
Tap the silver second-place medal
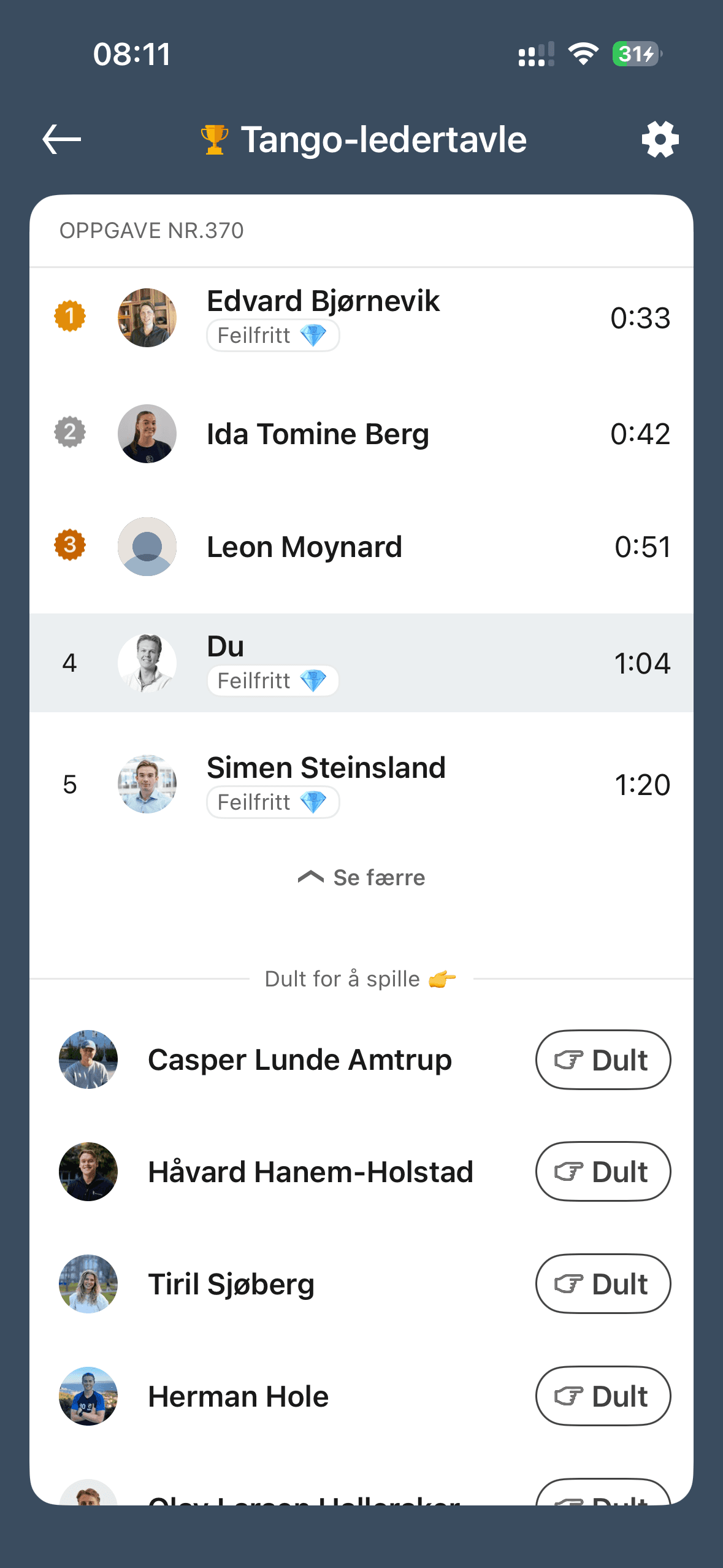pos(70,432)
